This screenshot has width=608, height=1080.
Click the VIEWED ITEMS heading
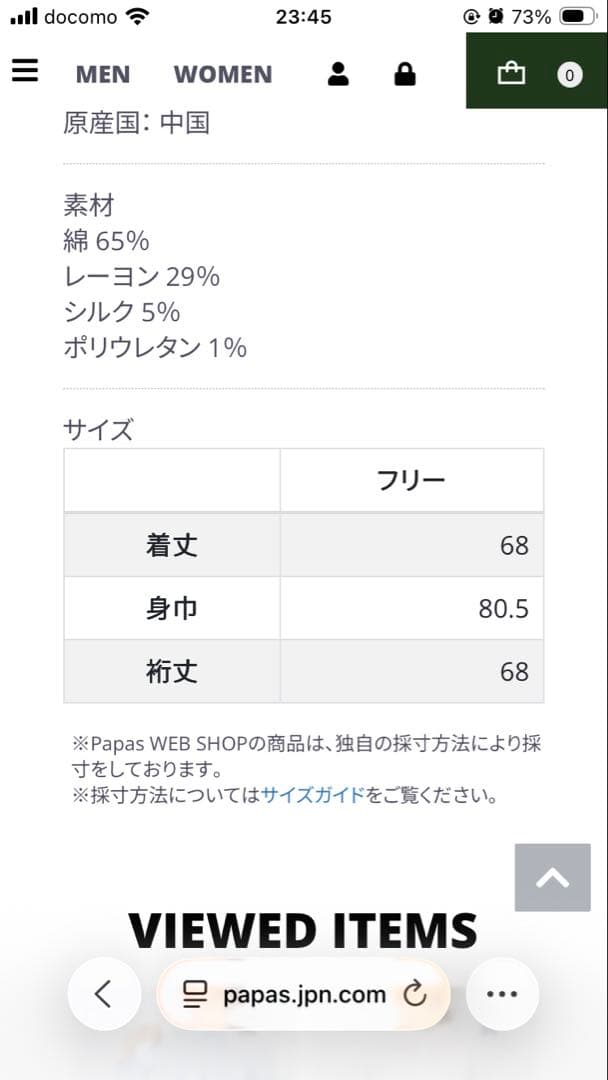pyautogui.click(x=304, y=930)
